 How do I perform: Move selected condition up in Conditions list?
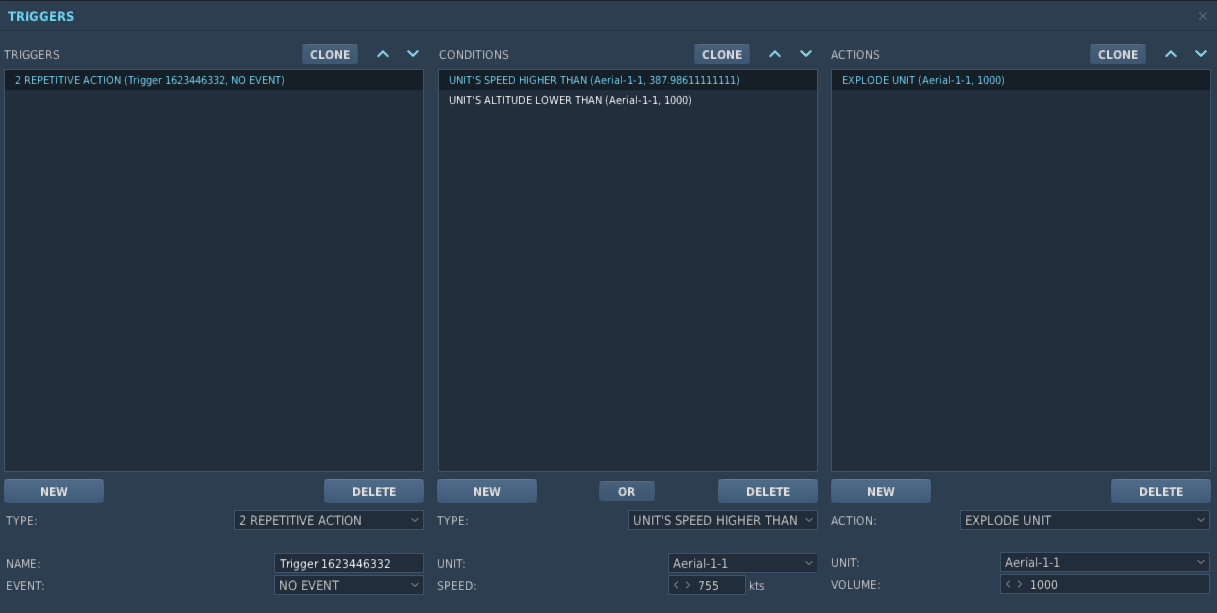tap(775, 54)
